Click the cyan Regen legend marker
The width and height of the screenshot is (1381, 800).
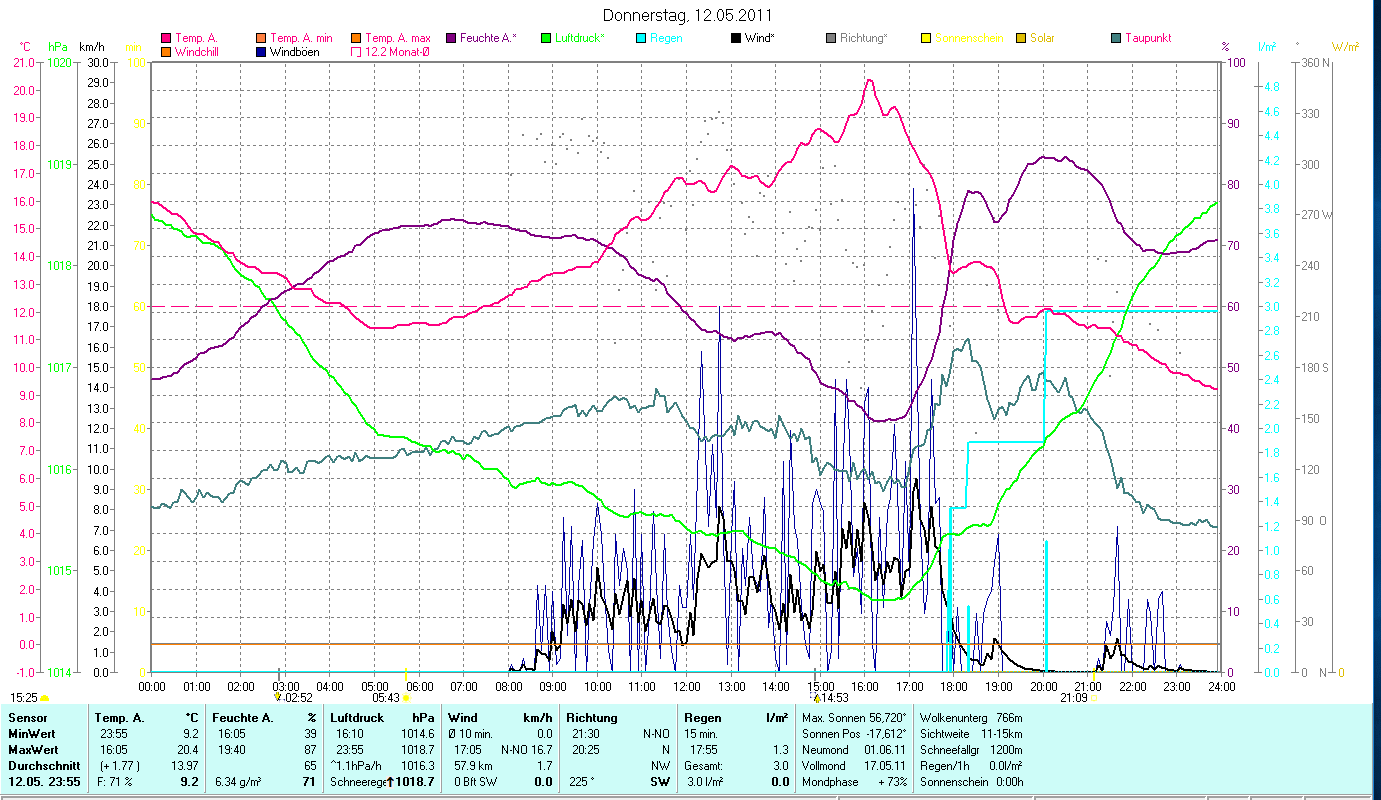point(641,38)
